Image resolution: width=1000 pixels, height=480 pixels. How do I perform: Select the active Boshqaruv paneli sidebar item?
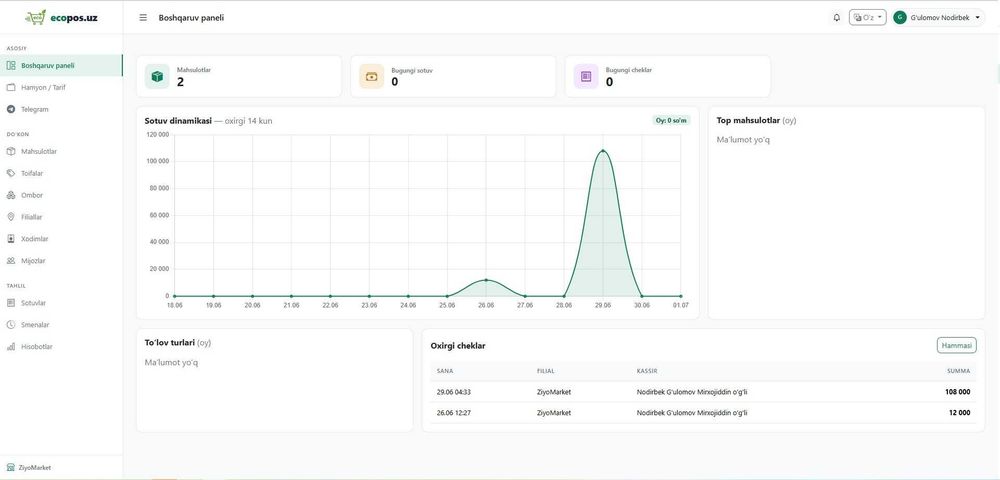61,65
